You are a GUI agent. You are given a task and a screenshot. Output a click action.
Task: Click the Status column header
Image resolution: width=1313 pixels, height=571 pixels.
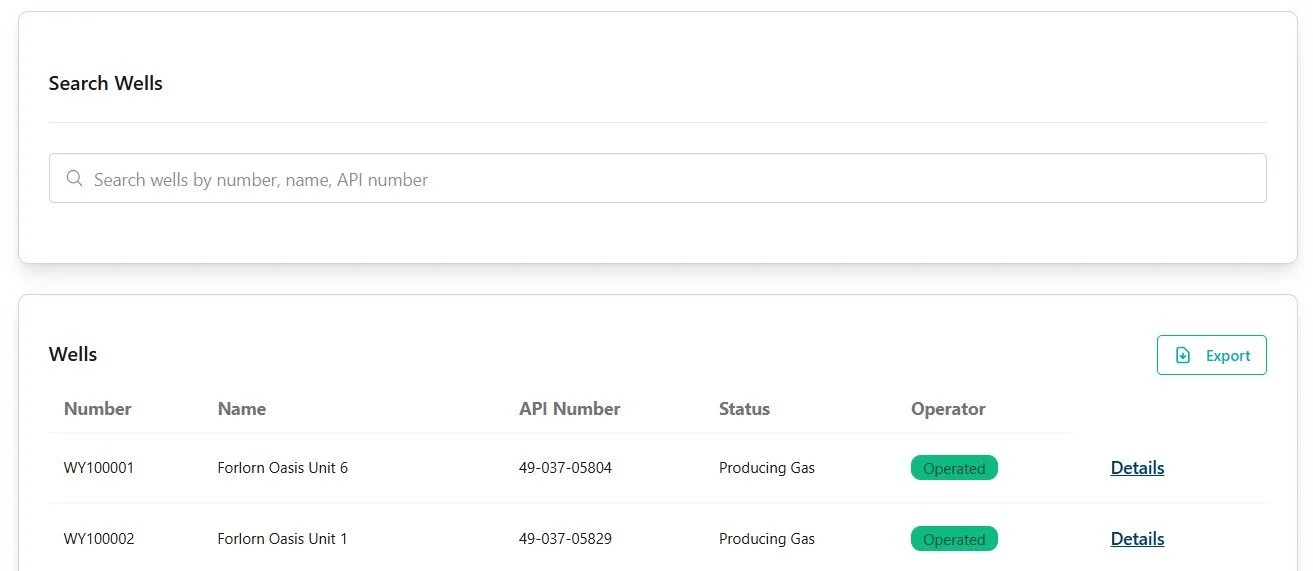744,409
